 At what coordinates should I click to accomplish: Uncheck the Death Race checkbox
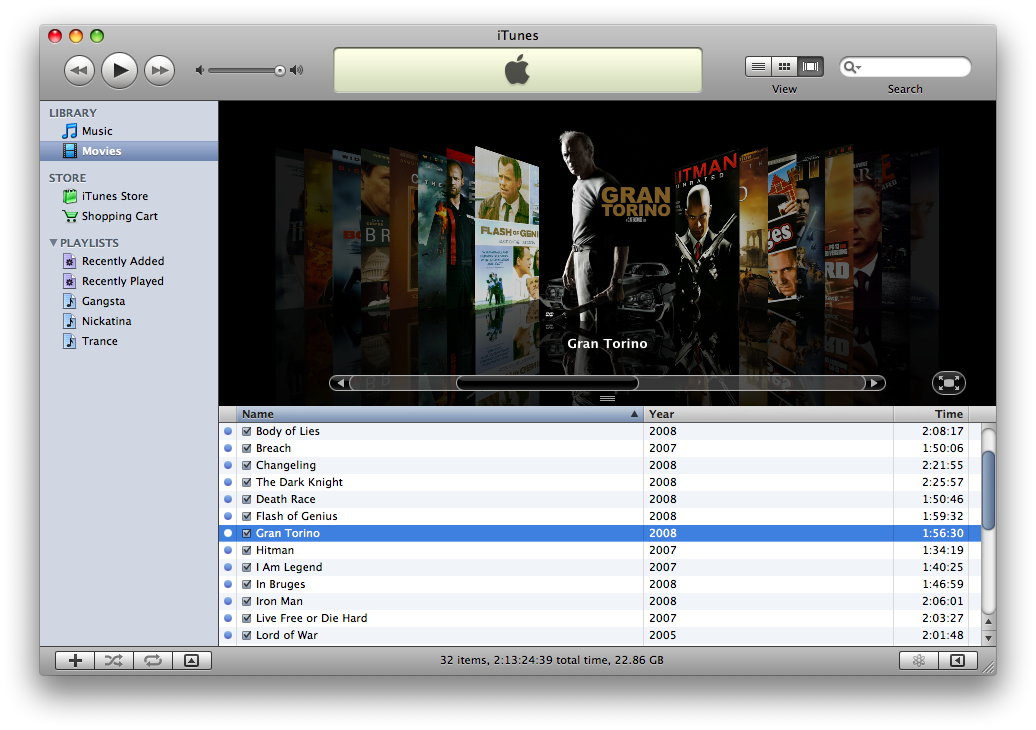click(x=246, y=499)
